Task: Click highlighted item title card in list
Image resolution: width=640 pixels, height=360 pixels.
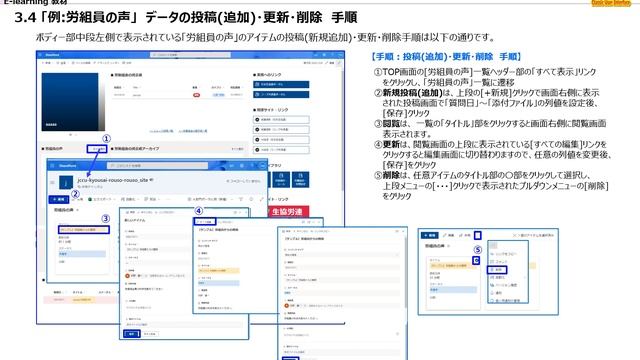Action: click(84, 230)
